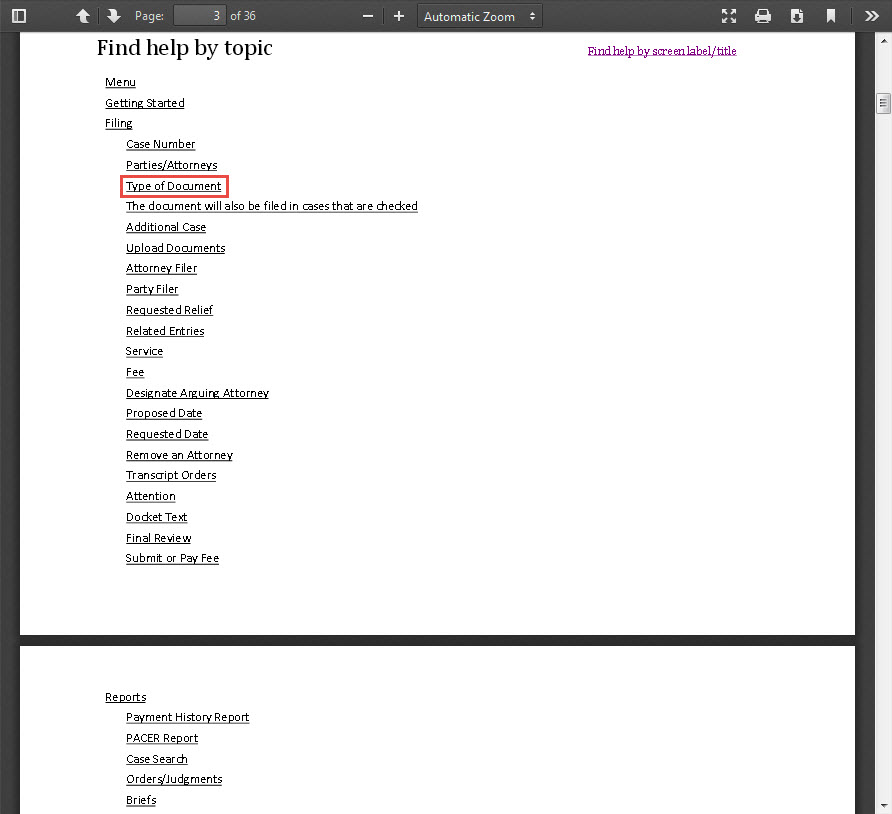Click the Submit or Pay Fee link

172,558
